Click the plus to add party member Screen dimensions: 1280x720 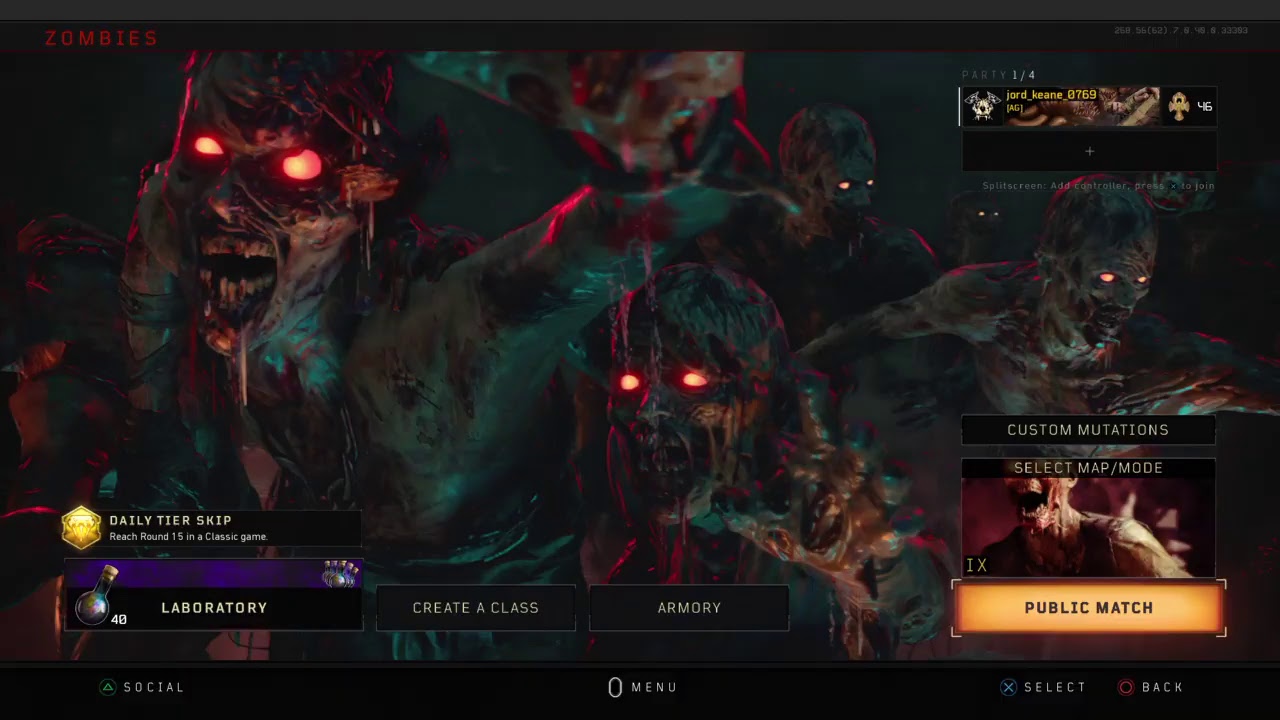pos(1089,152)
